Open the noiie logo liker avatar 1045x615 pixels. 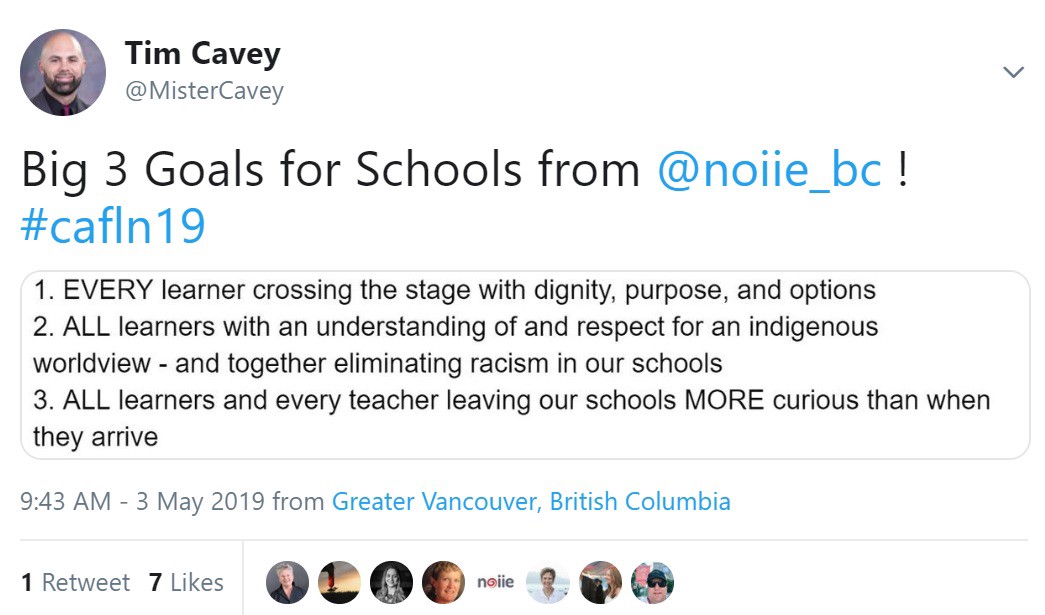[x=496, y=582]
